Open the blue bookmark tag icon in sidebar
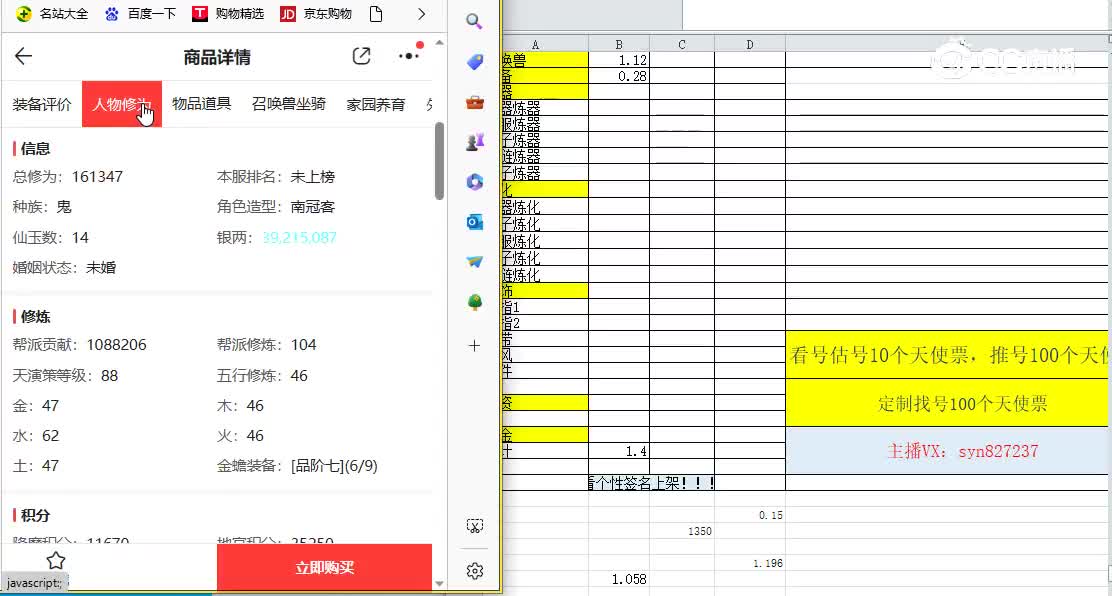 [474, 61]
